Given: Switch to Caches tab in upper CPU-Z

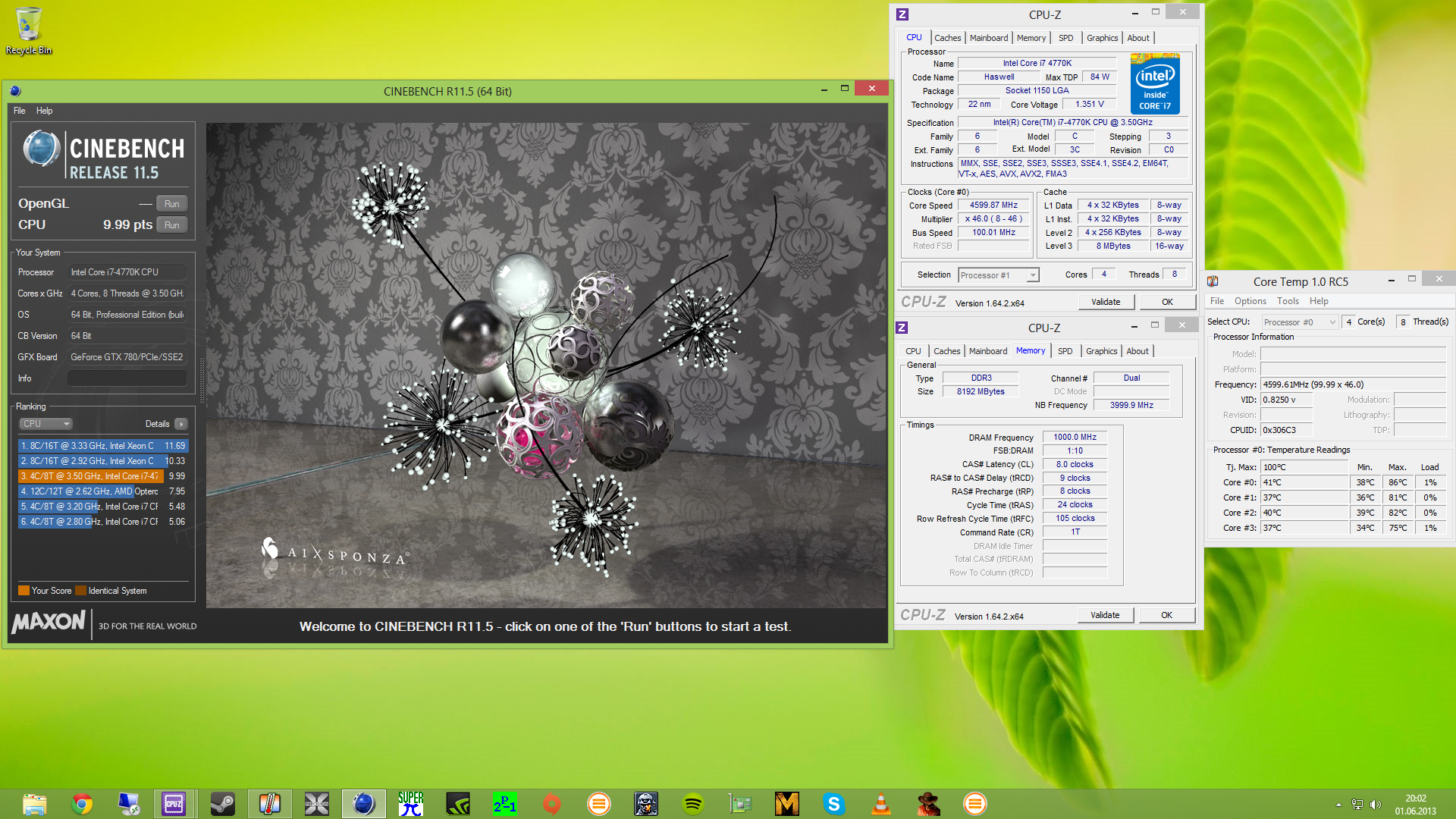Looking at the screenshot, I should (x=947, y=38).
